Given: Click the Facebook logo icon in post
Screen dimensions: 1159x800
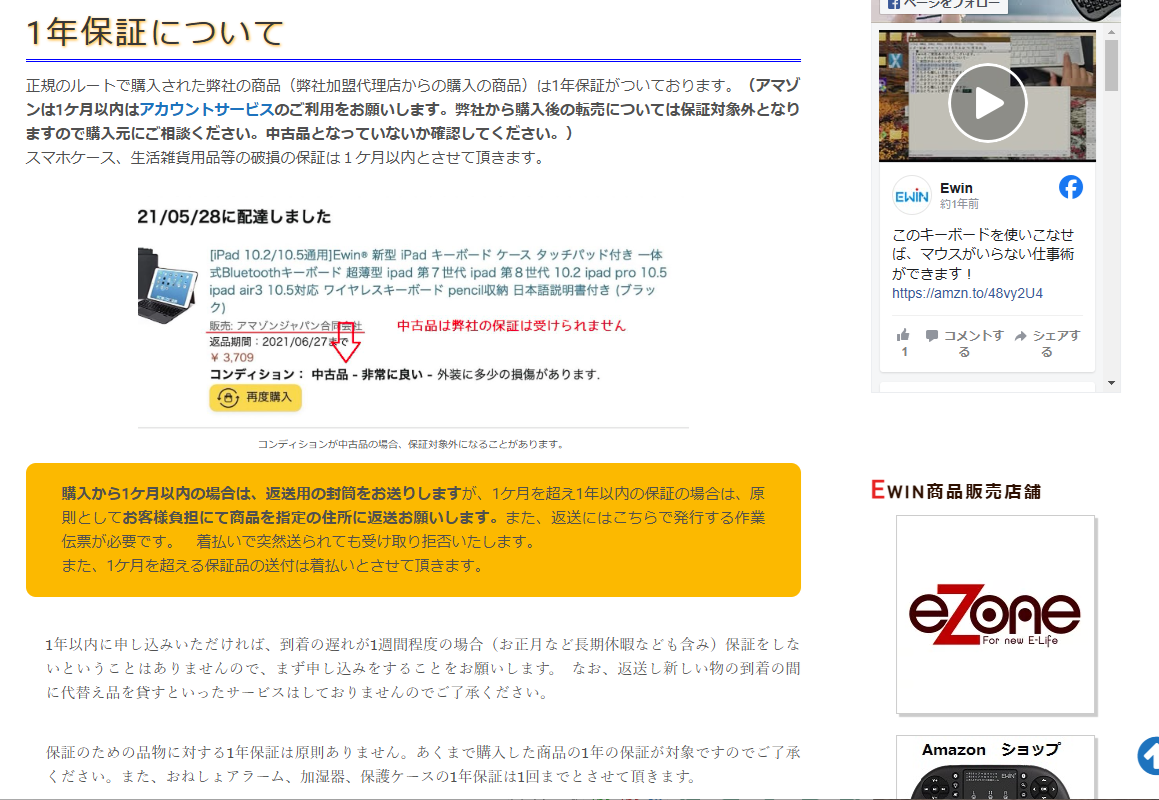Looking at the screenshot, I should click(1070, 187).
